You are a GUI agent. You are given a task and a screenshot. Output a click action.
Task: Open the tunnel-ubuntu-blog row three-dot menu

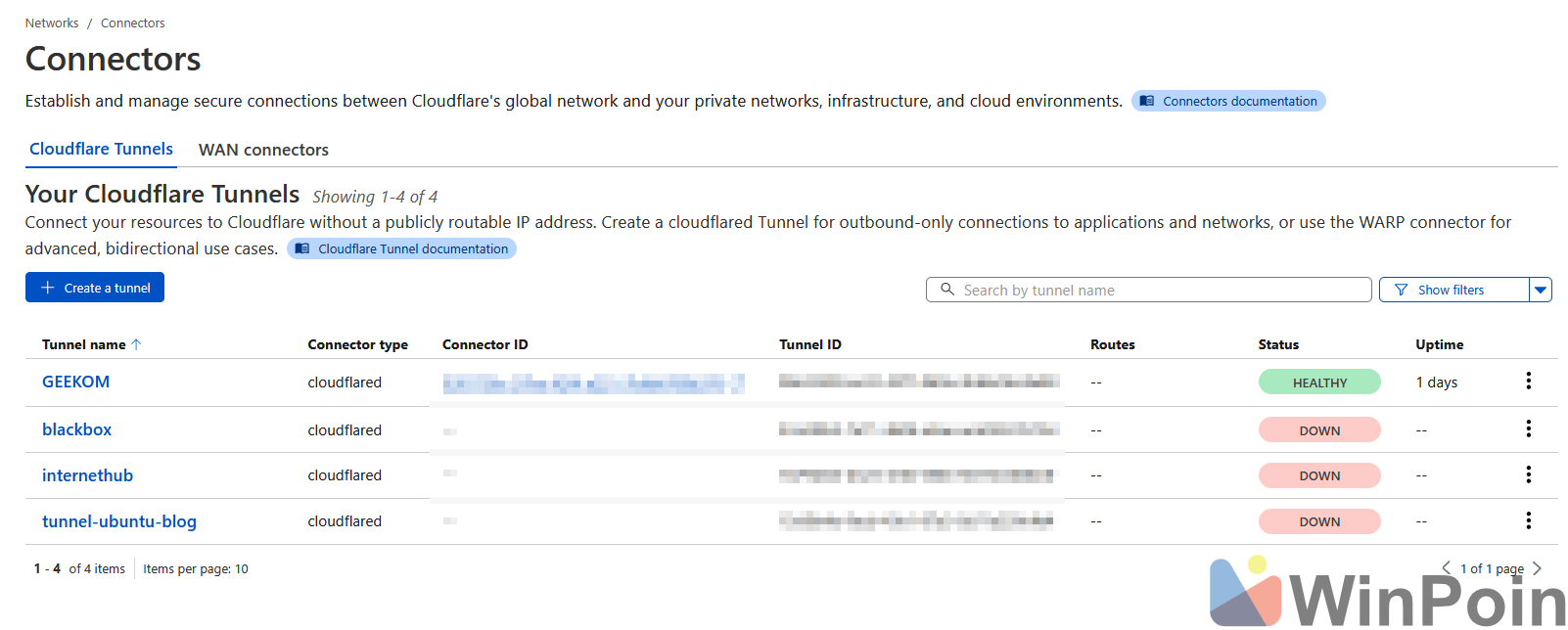click(1528, 521)
